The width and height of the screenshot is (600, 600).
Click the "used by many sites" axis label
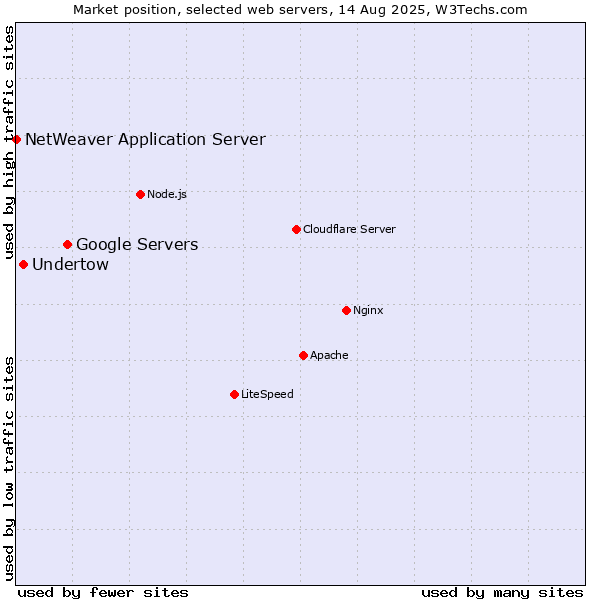pos(502,593)
